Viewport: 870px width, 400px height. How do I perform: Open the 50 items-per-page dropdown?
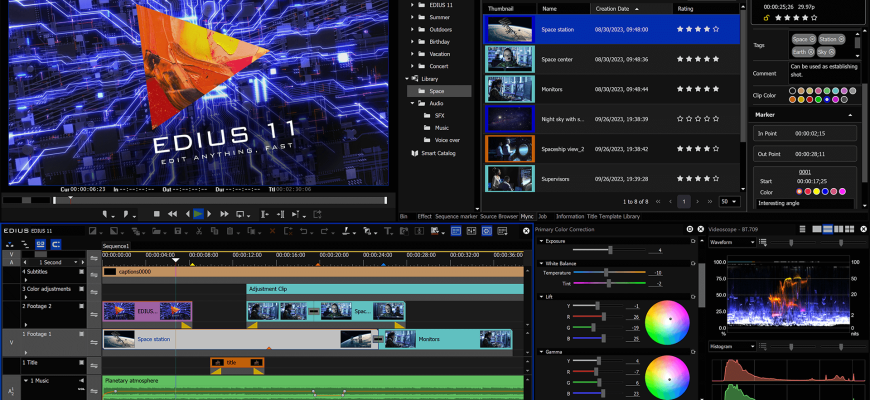pyautogui.click(x=730, y=201)
